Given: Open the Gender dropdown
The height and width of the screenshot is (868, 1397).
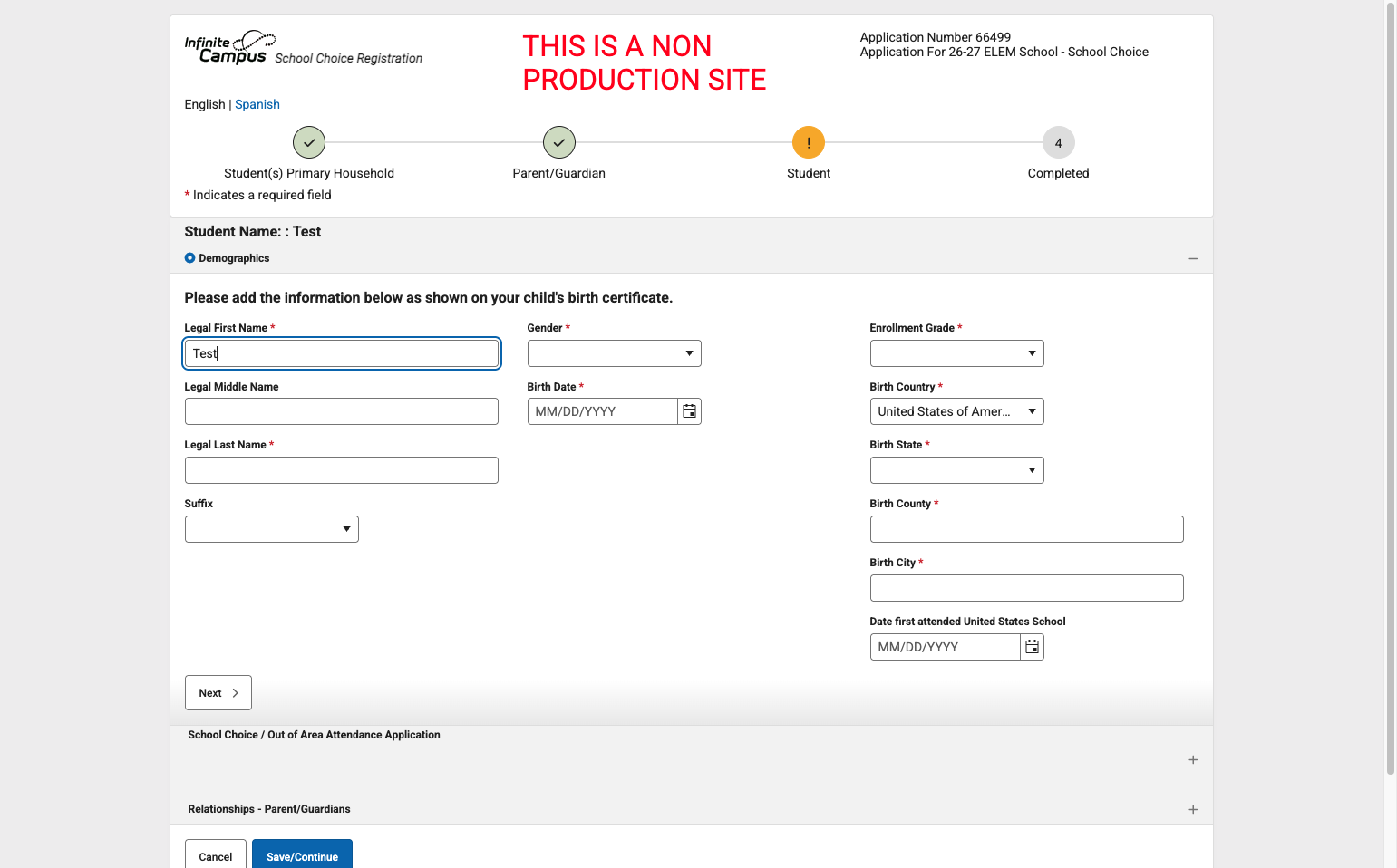Looking at the screenshot, I should [x=615, y=353].
